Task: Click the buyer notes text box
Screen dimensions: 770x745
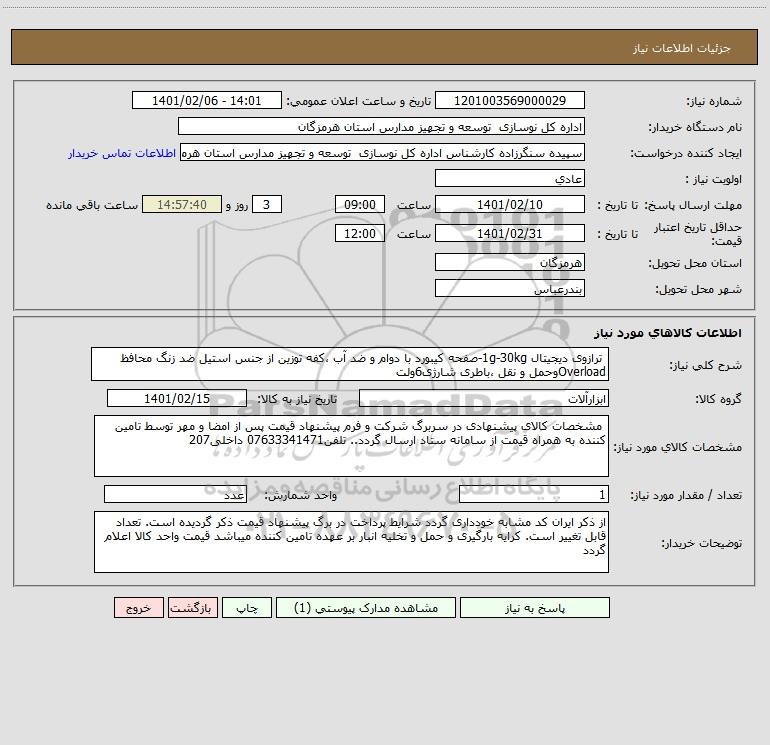Action: tap(351, 542)
